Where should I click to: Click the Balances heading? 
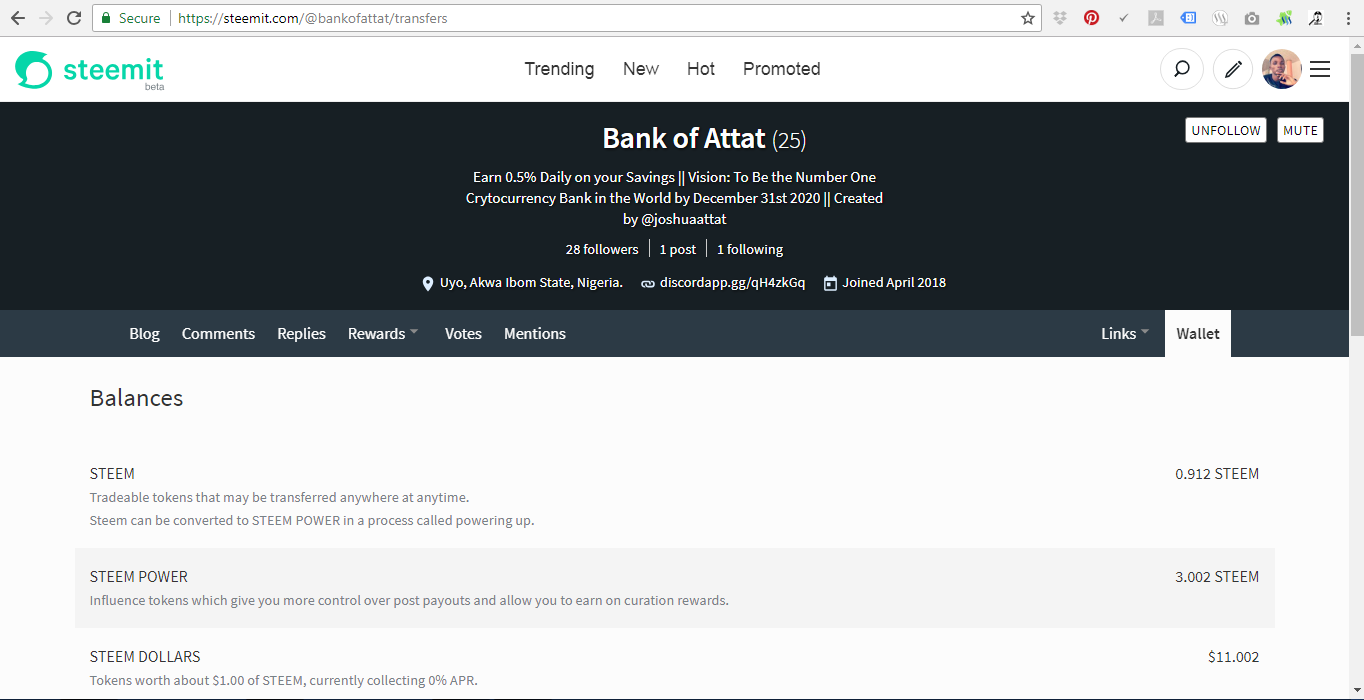(137, 398)
